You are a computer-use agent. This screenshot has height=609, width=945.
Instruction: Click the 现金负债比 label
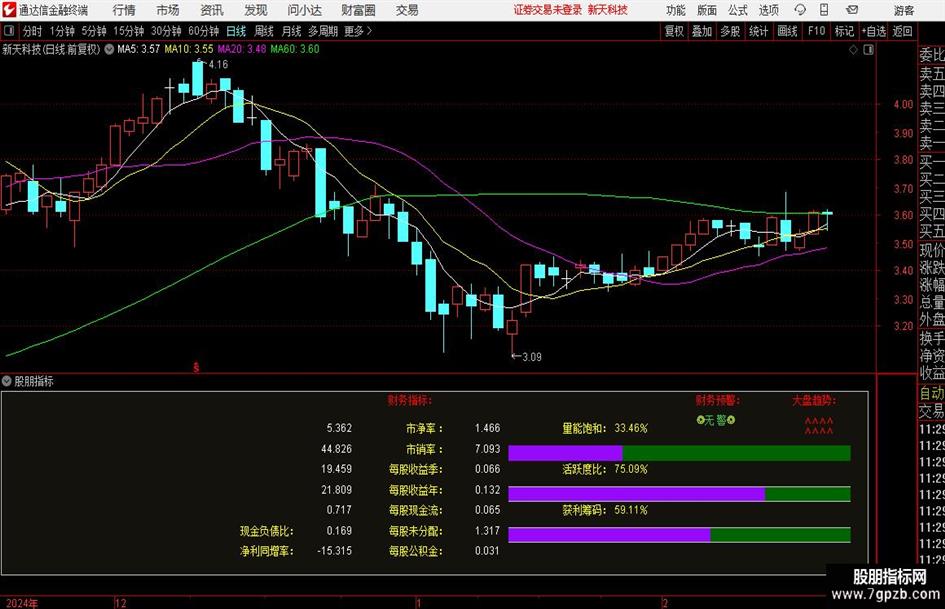[266, 531]
